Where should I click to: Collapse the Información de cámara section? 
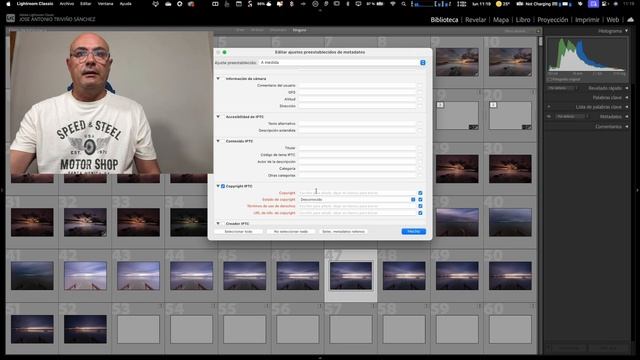[x=218, y=78]
